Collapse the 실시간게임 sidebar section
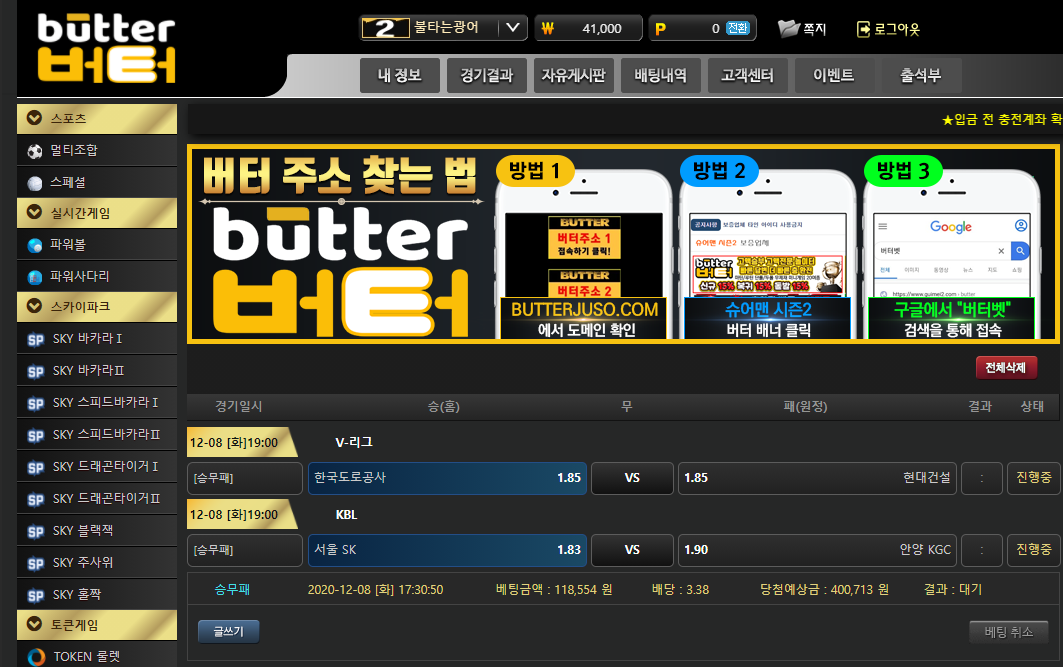The width and height of the screenshot is (1063, 667). point(34,213)
